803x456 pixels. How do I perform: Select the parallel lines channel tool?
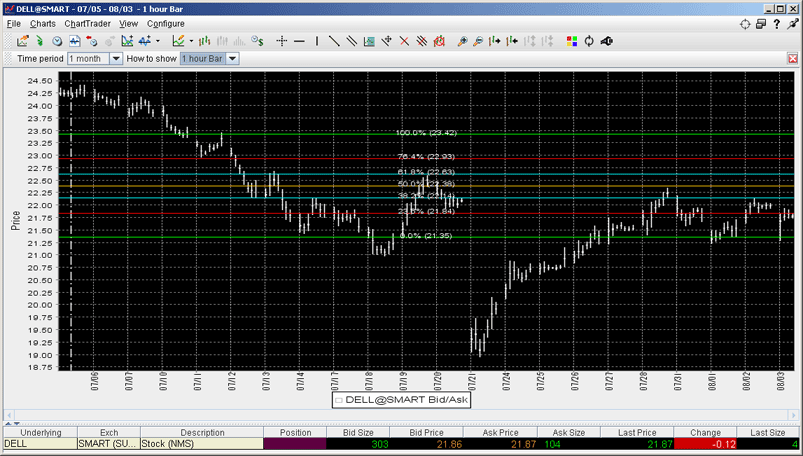[351, 41]
